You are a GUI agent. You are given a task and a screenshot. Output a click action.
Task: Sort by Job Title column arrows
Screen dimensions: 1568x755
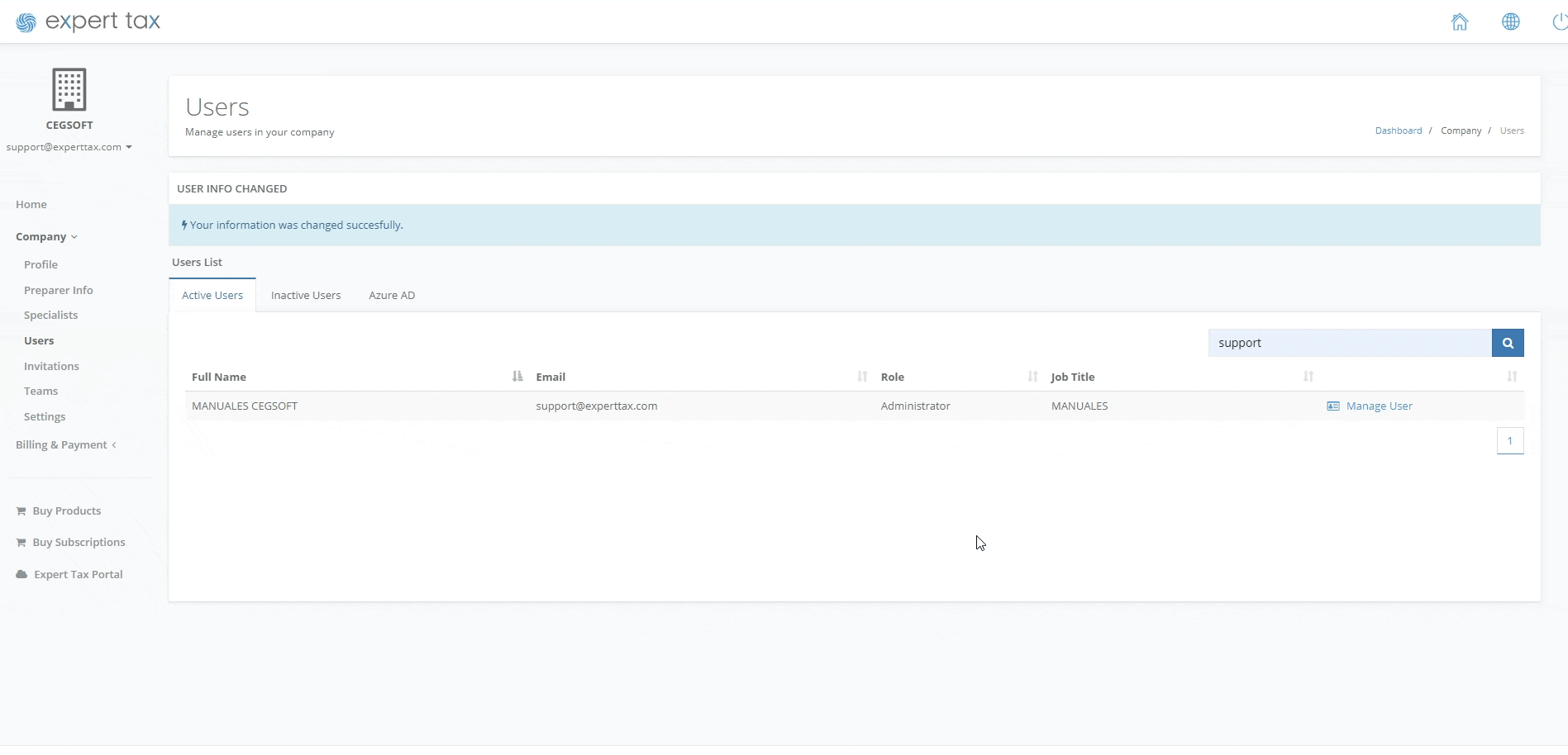point(1308,377)
